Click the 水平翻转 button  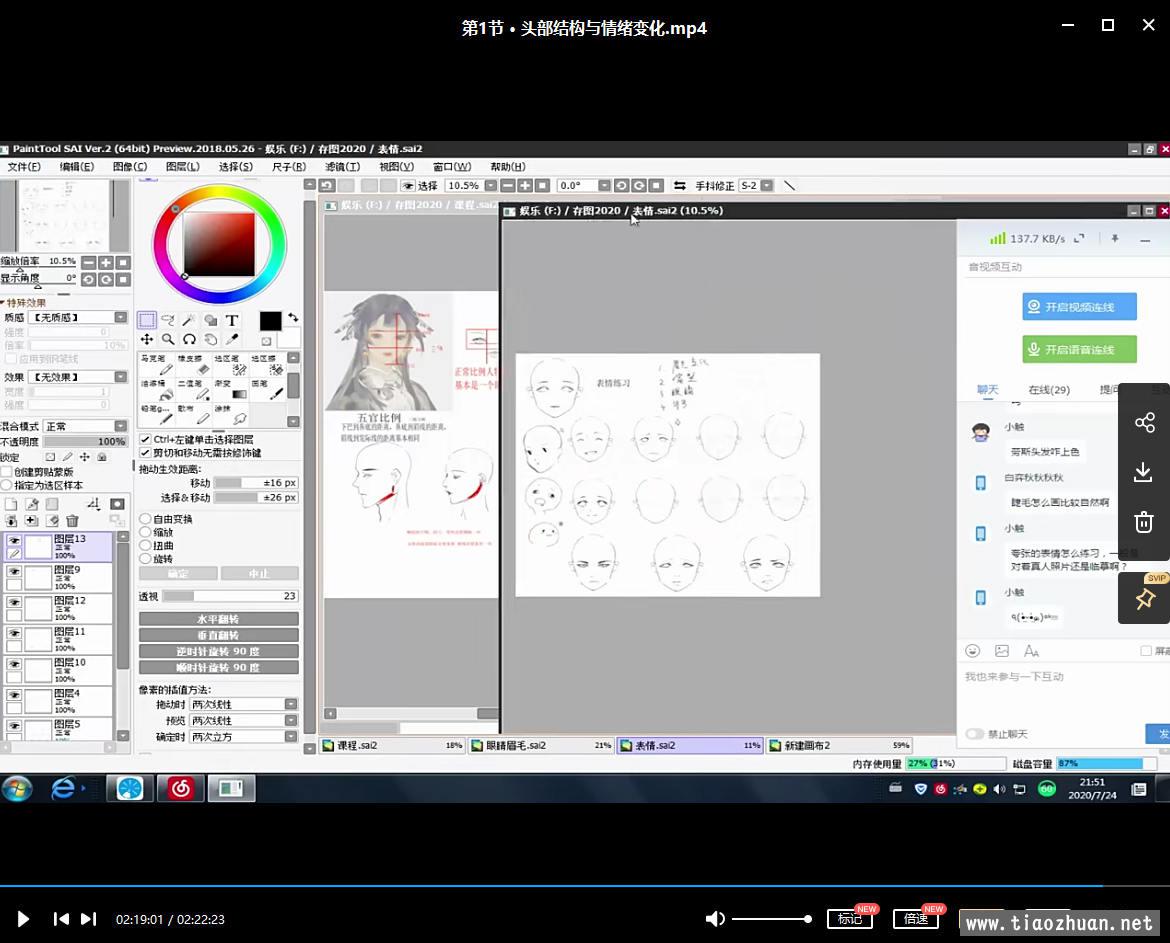coord(218,619)
